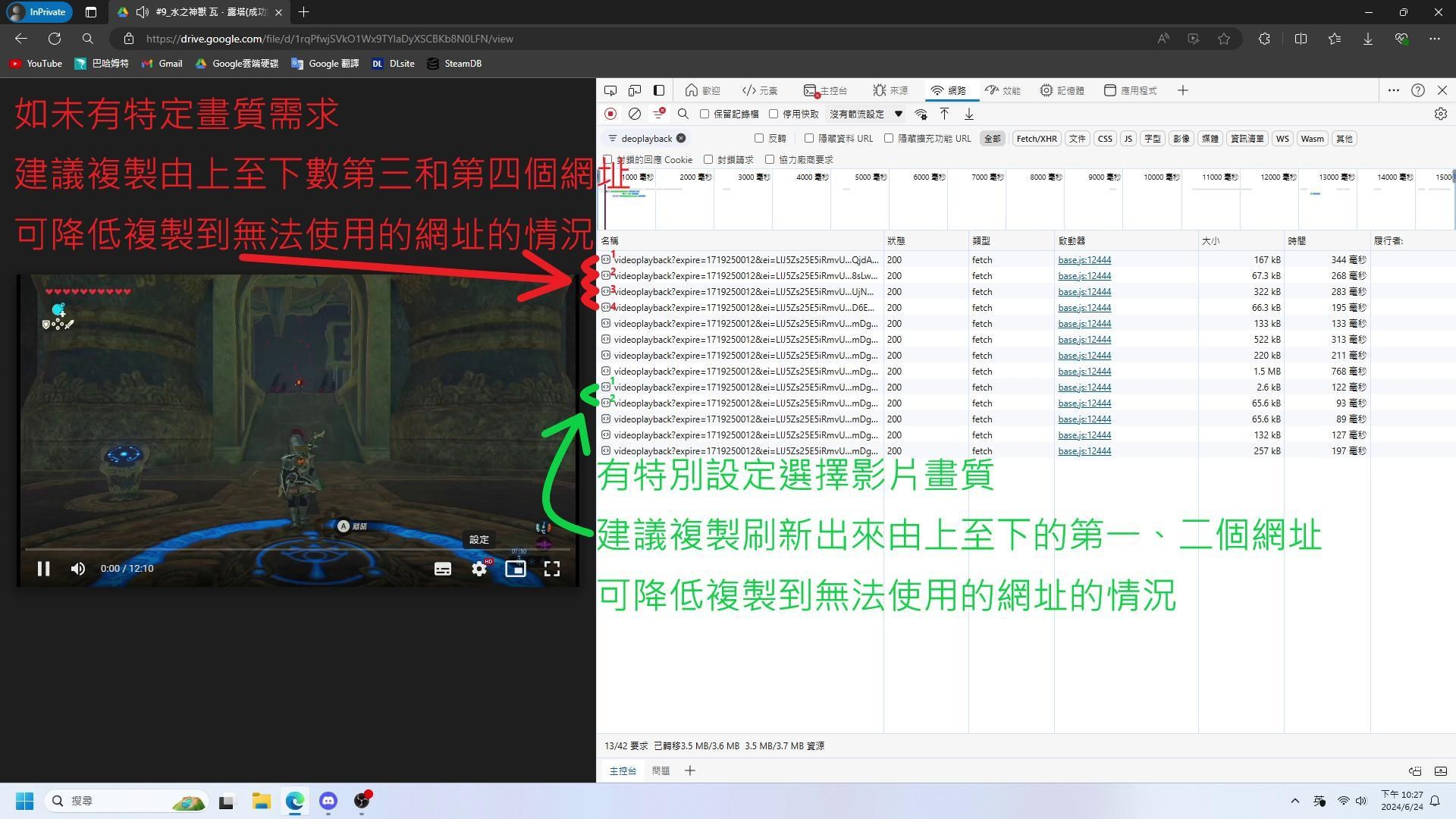This screenshot has height=819, width=1456.
Task: Check 隱藏擴充功能 URL checkbox
Action: coord(889,138)
